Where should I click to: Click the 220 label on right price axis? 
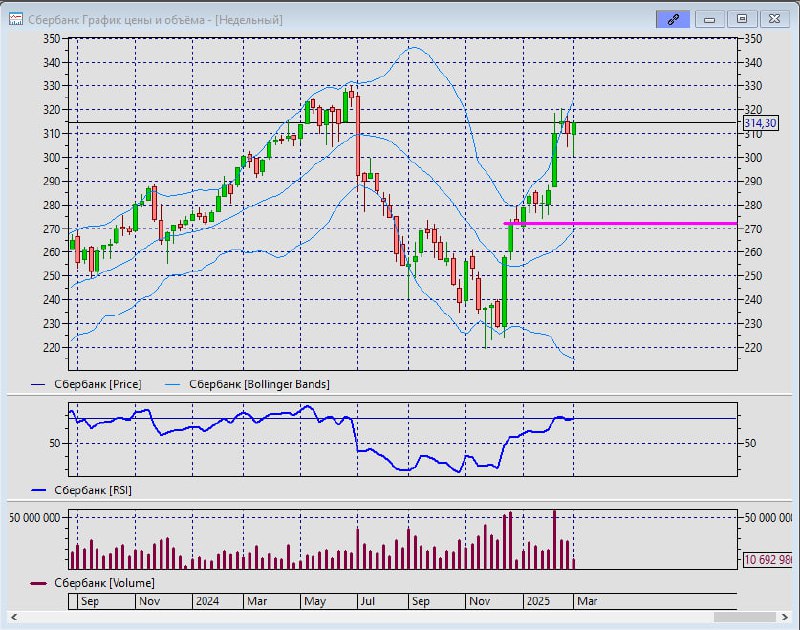click(754, 347)
